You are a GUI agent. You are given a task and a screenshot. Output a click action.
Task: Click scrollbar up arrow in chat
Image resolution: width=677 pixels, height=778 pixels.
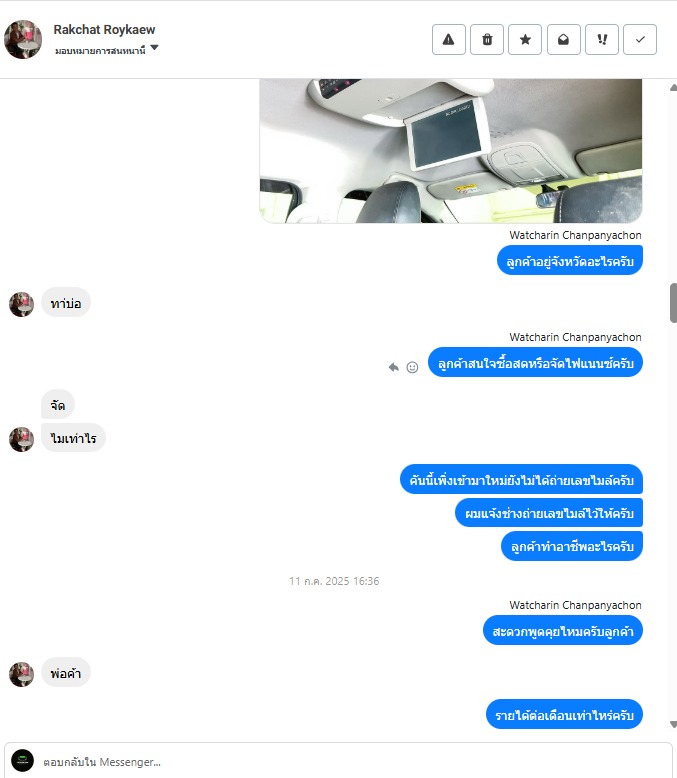point(673,88)
